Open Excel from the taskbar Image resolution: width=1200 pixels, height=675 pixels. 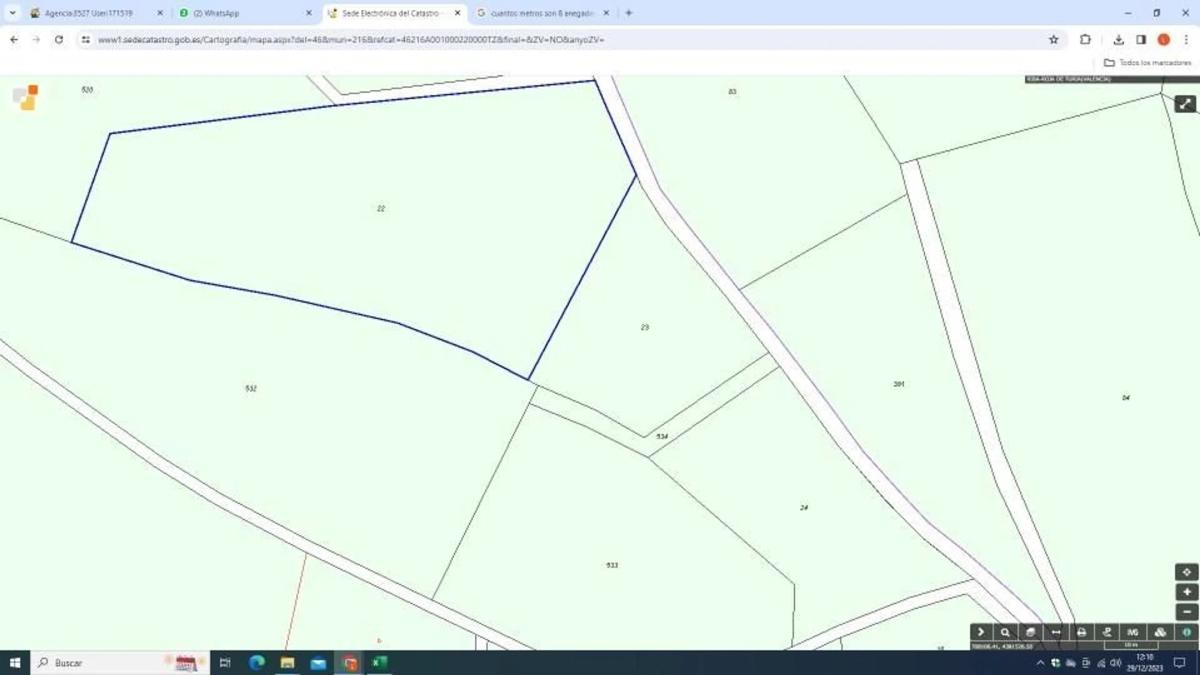click(379, 663)
